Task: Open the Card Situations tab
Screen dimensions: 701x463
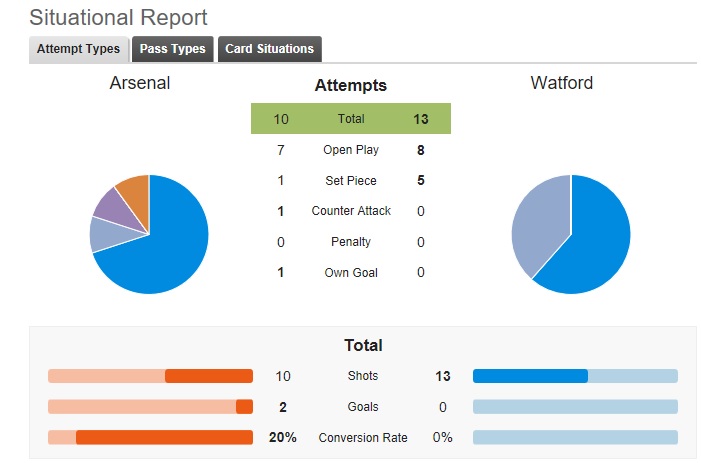Action: [x=270, y=49]
